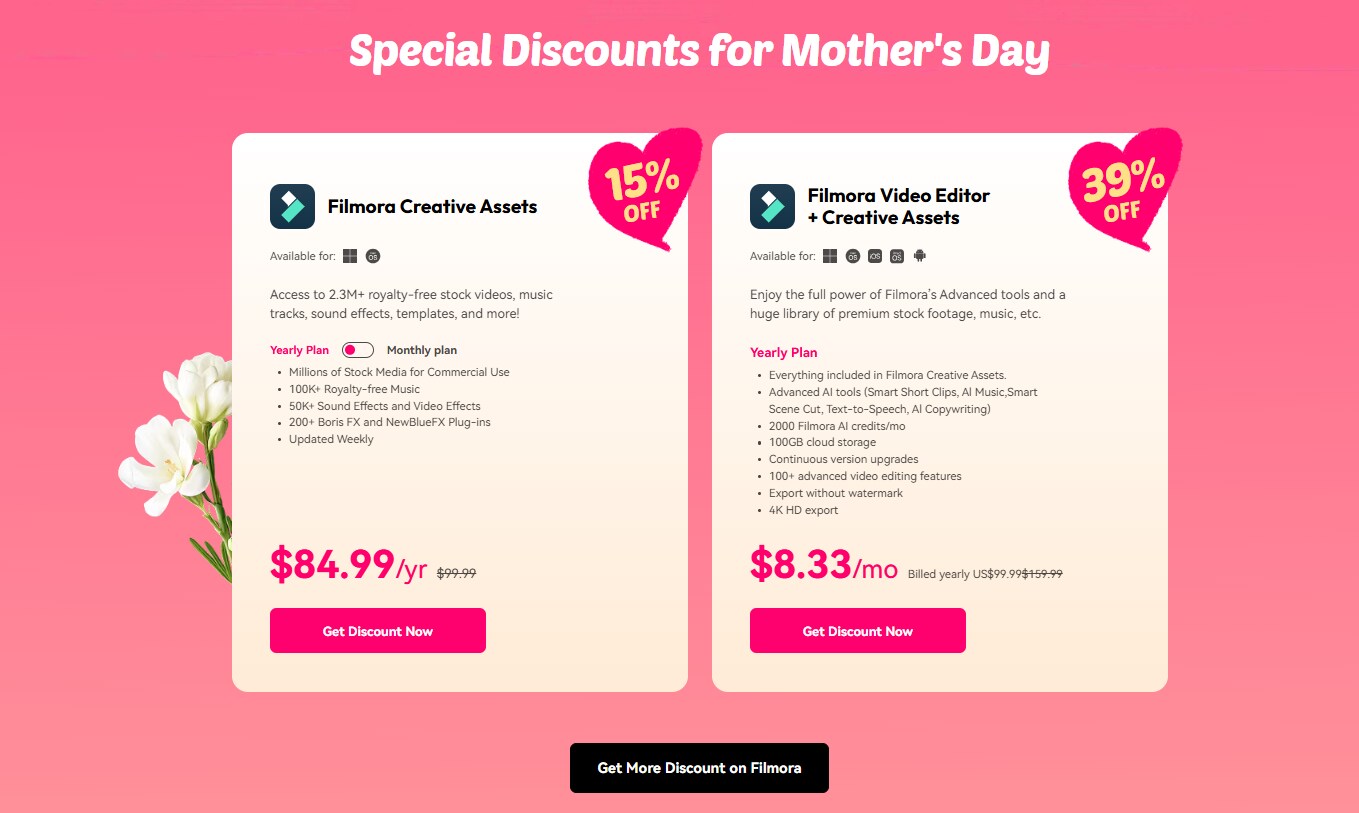Click the Windows icon on the Creative Assets card
This screenshot has height=813, width=1359.
pyautogui.click(x=350, y=256)
